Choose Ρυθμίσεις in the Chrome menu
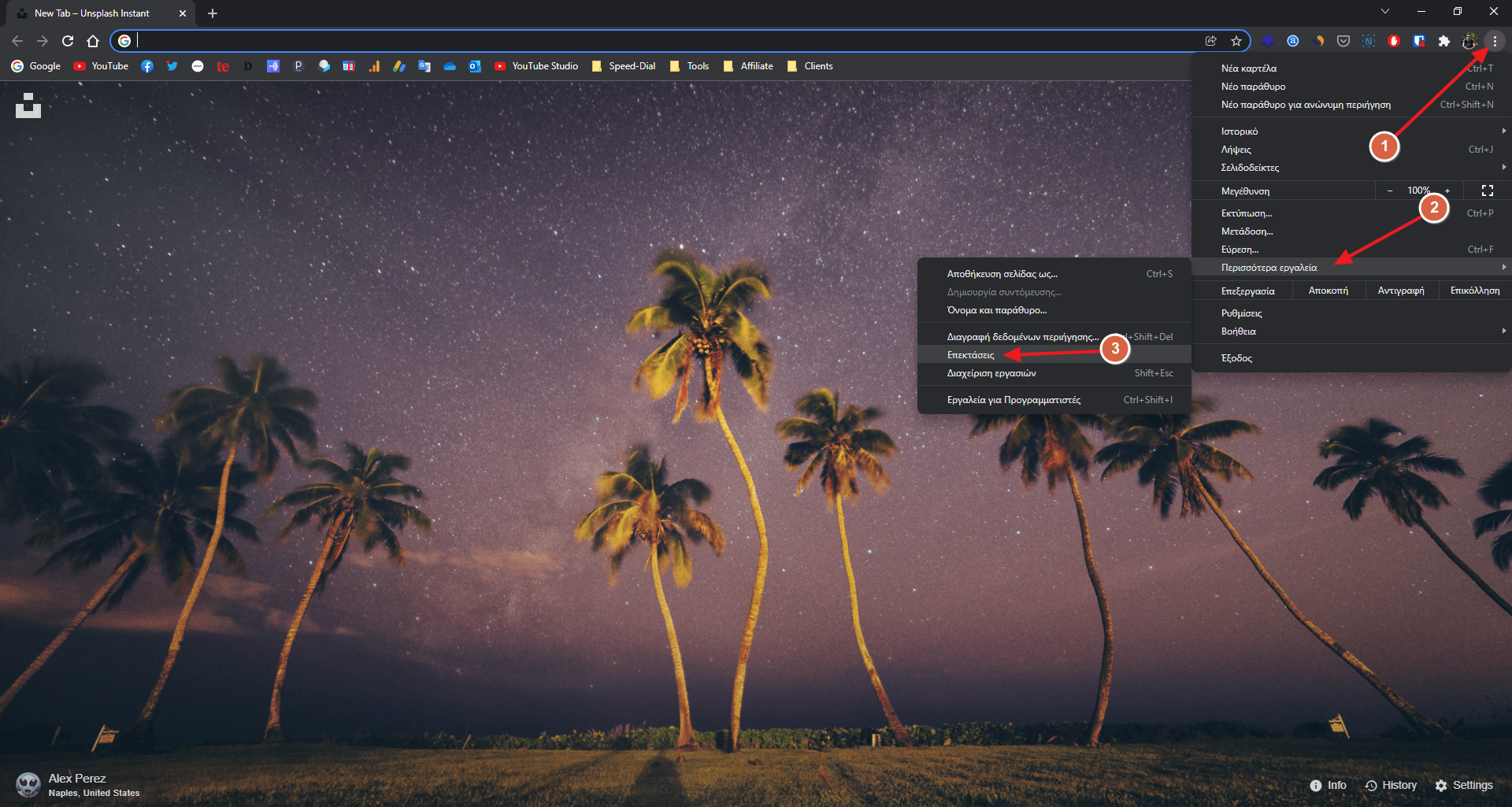Image resolution: width=1512 pixels, height=807 pixels. coord(1241,313)
